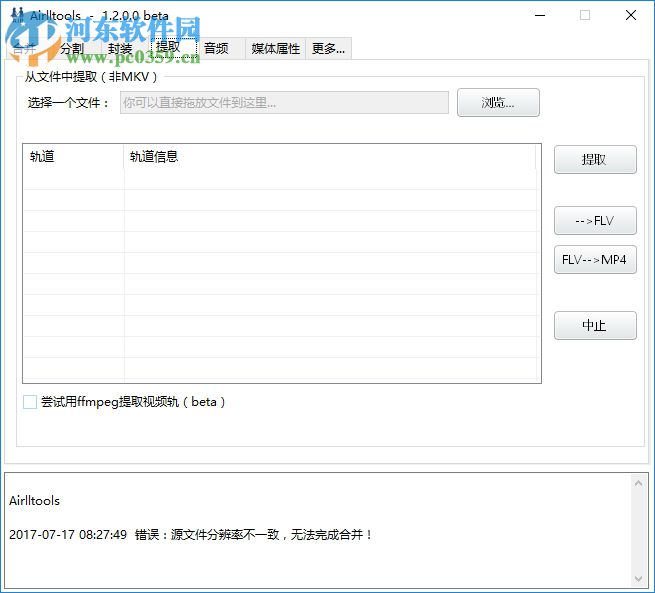Viewport: 655px width, 593px height.
Task: Click the file path input field
Action: 284,102
